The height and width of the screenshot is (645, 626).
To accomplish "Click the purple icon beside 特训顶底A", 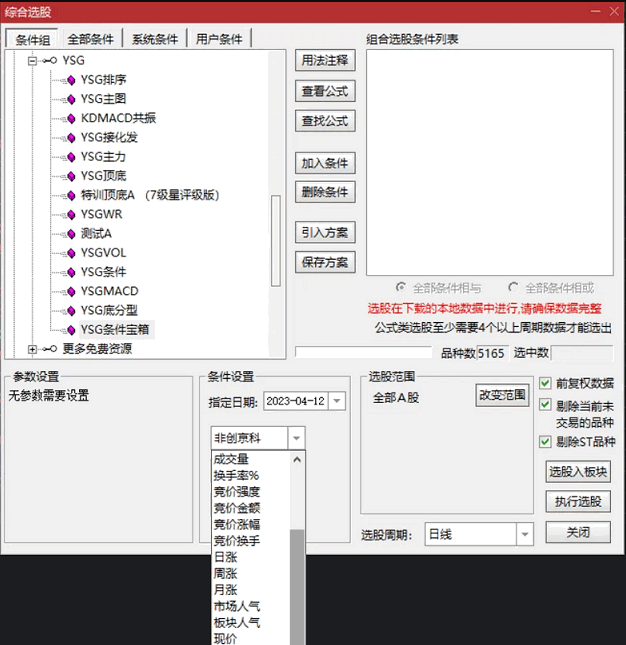I will tap(71, 195).
